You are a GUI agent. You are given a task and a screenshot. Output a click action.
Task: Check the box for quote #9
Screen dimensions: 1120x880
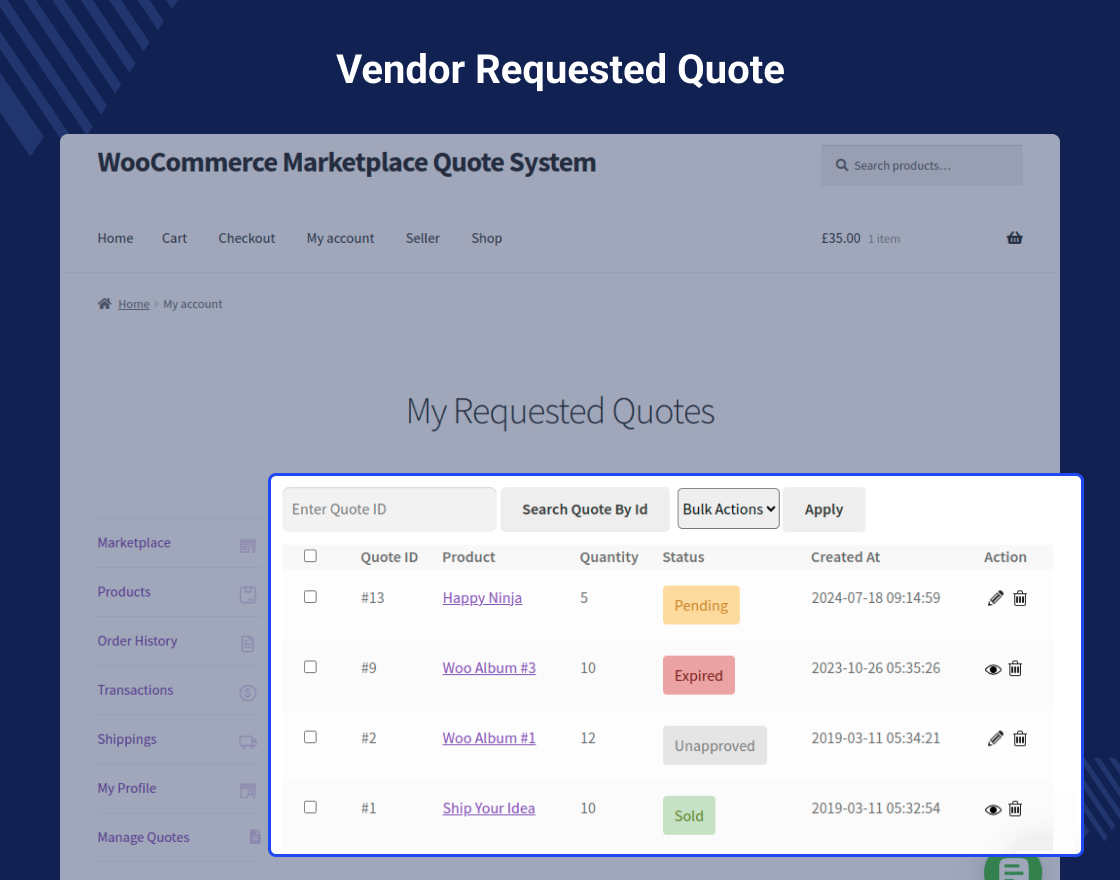pos(310,666)
